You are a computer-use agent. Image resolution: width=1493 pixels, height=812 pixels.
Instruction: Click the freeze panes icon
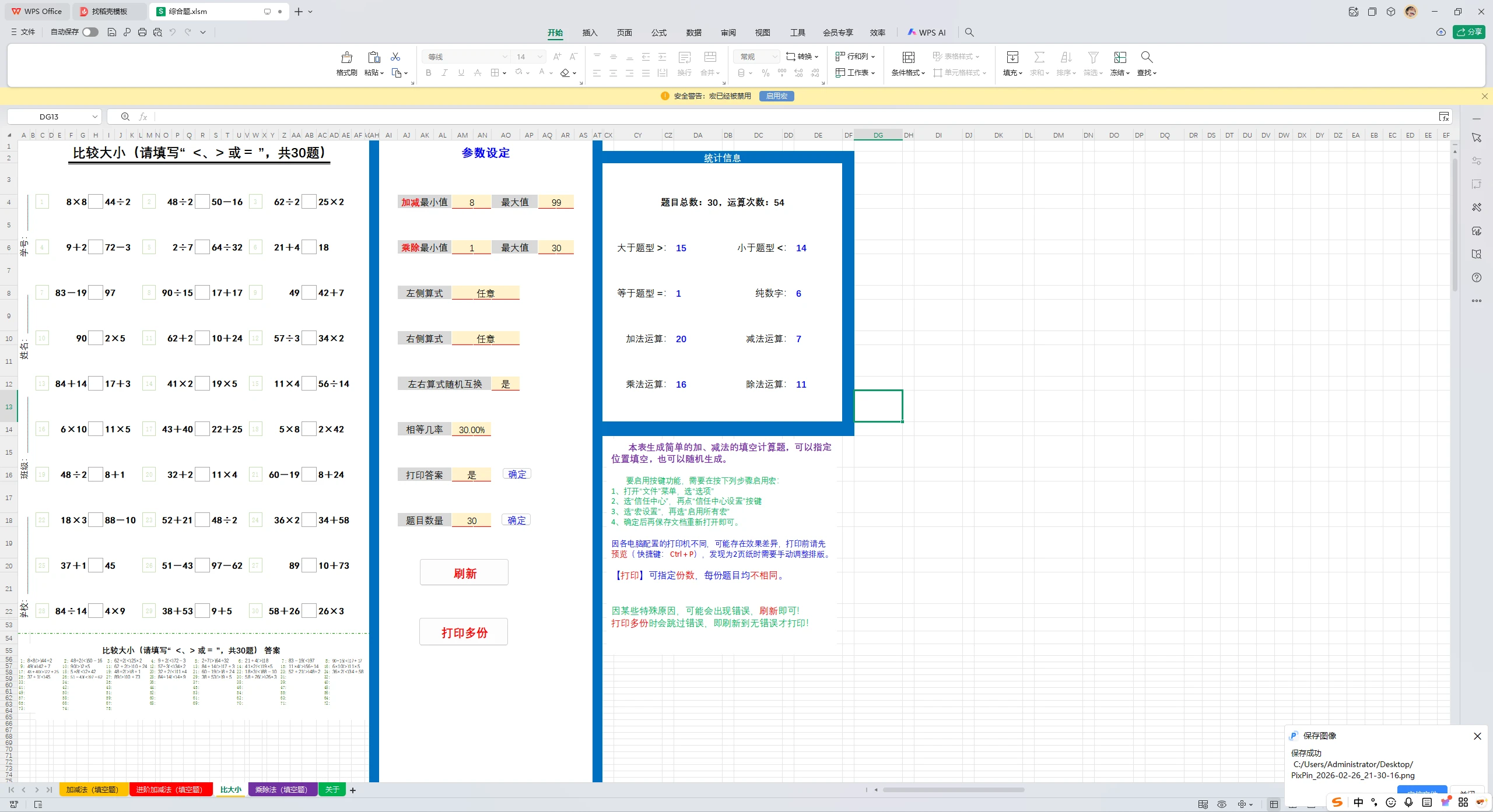pyautogui.click(x=1119, y=57)
